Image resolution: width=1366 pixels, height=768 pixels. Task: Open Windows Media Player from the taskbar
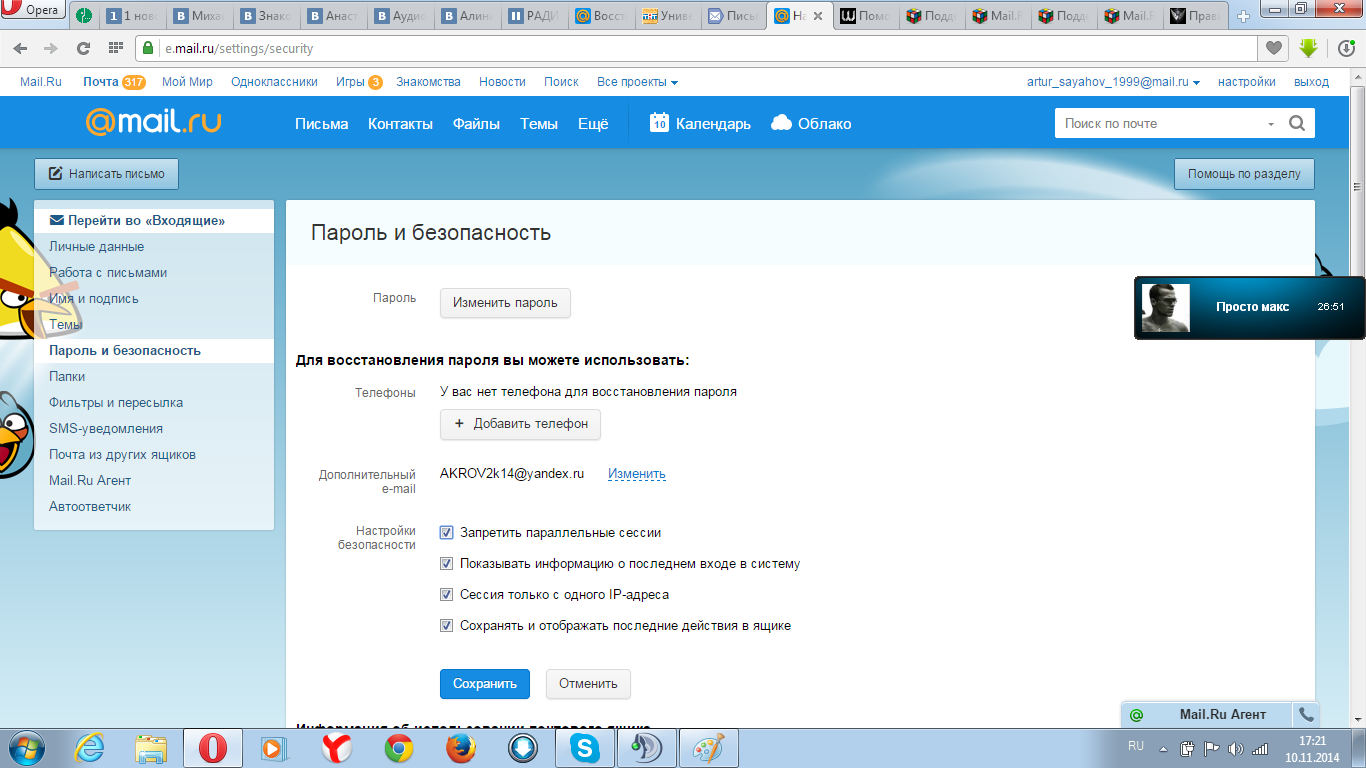tap(274, 747)
